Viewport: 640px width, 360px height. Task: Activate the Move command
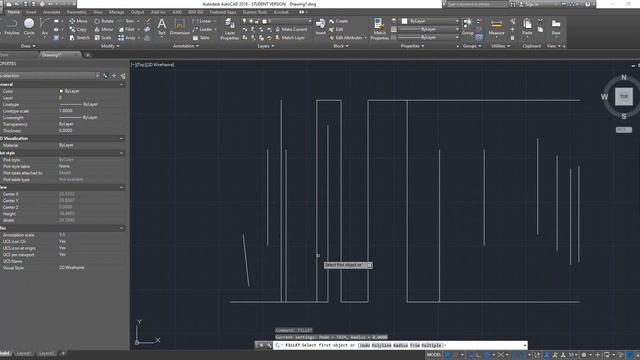tap(78, 21)
